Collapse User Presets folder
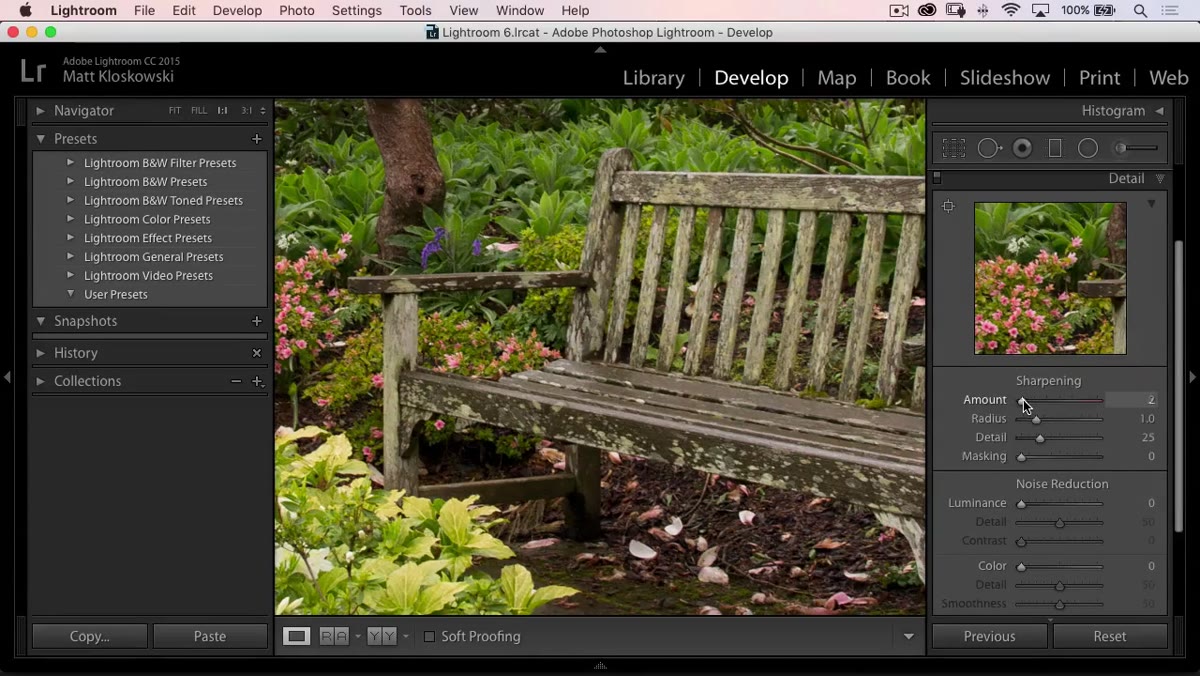This screenshot has height=676, width=1200. point(70,294)
